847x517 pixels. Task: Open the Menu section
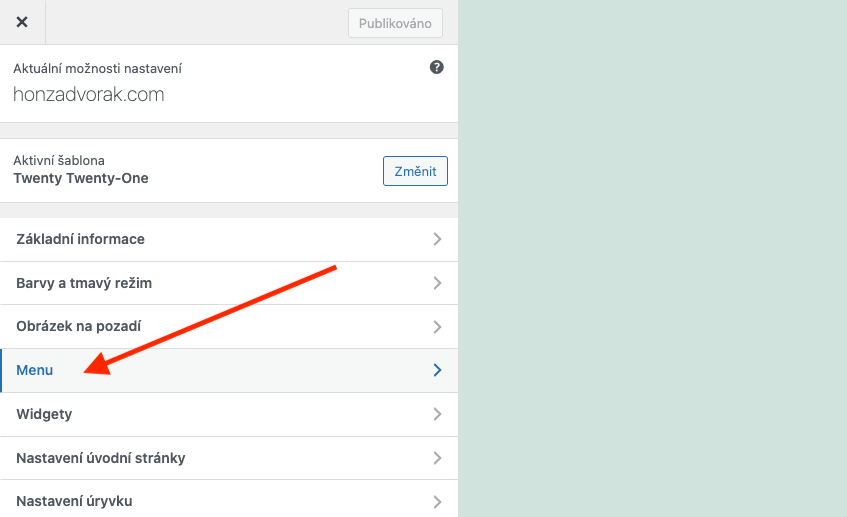tap(229, 371)
